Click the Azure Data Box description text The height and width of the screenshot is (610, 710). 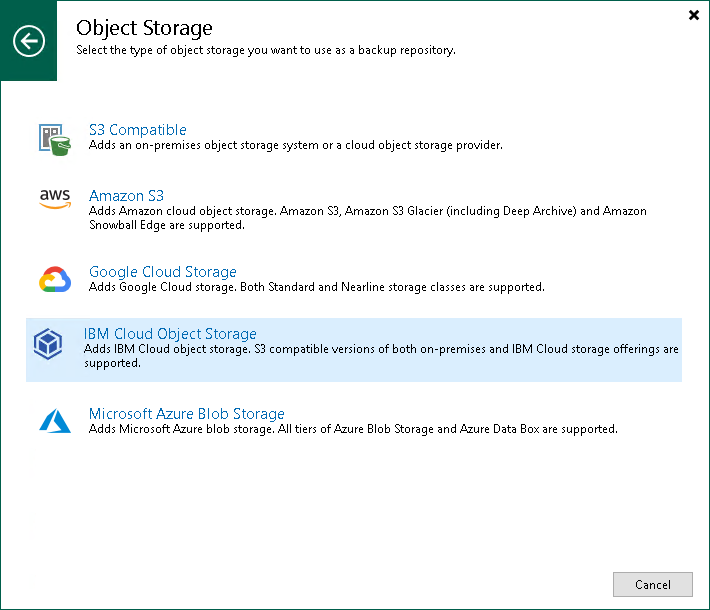(353, 429)
